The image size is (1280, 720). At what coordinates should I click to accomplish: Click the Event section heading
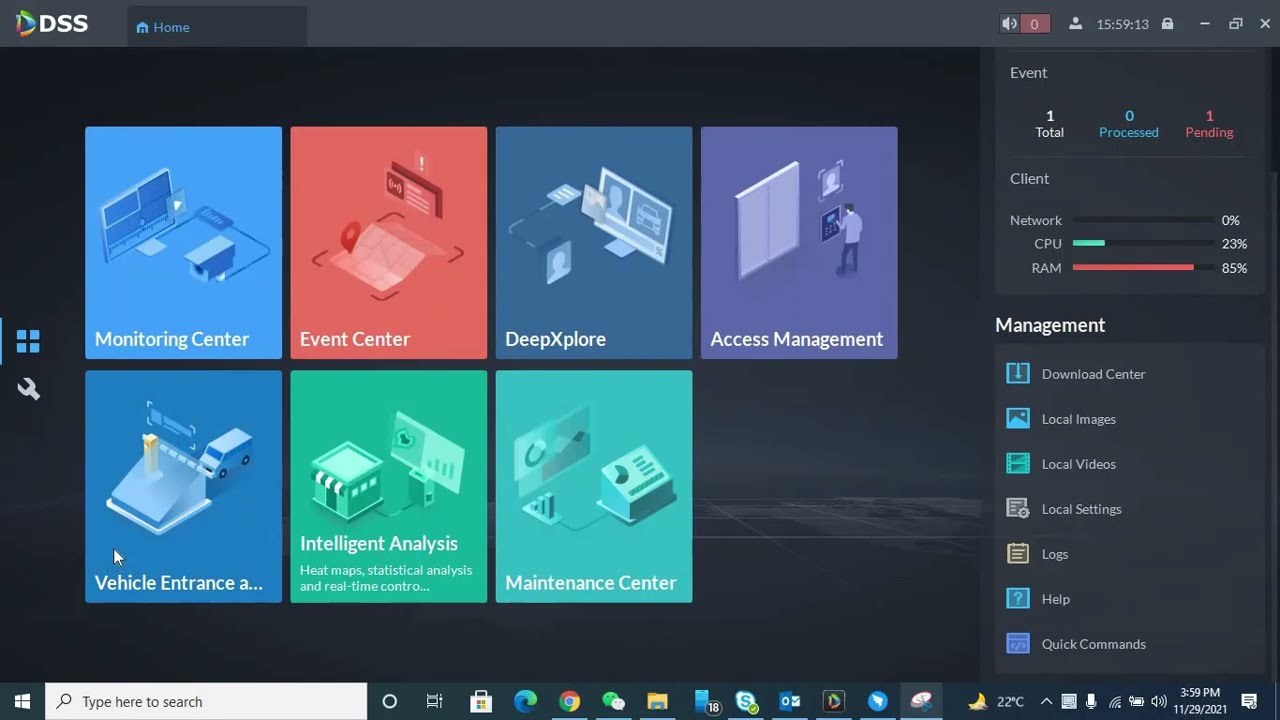(x=1028, y=72)
